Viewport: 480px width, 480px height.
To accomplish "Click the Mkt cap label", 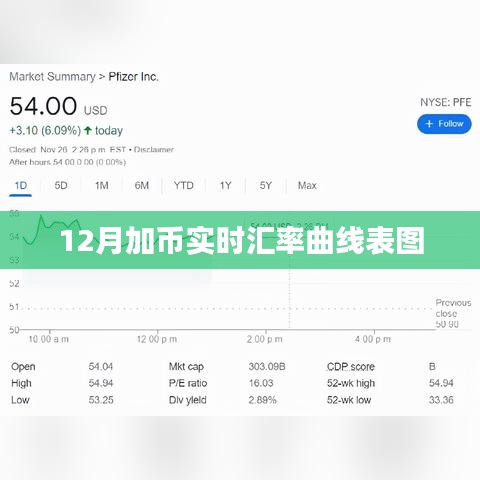I will [x=186, y=367].
